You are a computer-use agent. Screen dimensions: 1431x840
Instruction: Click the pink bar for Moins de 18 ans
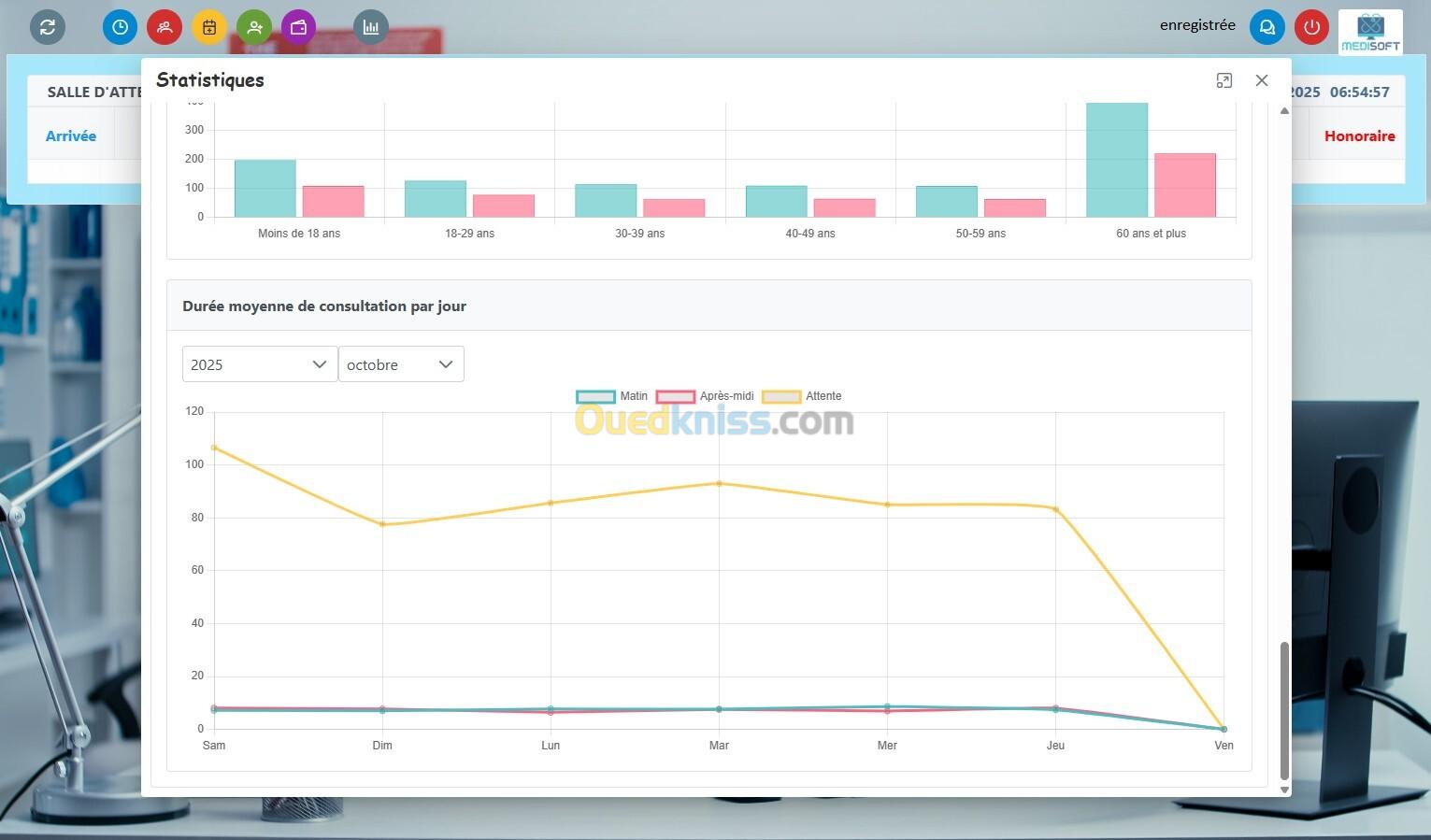pos(333,202)
